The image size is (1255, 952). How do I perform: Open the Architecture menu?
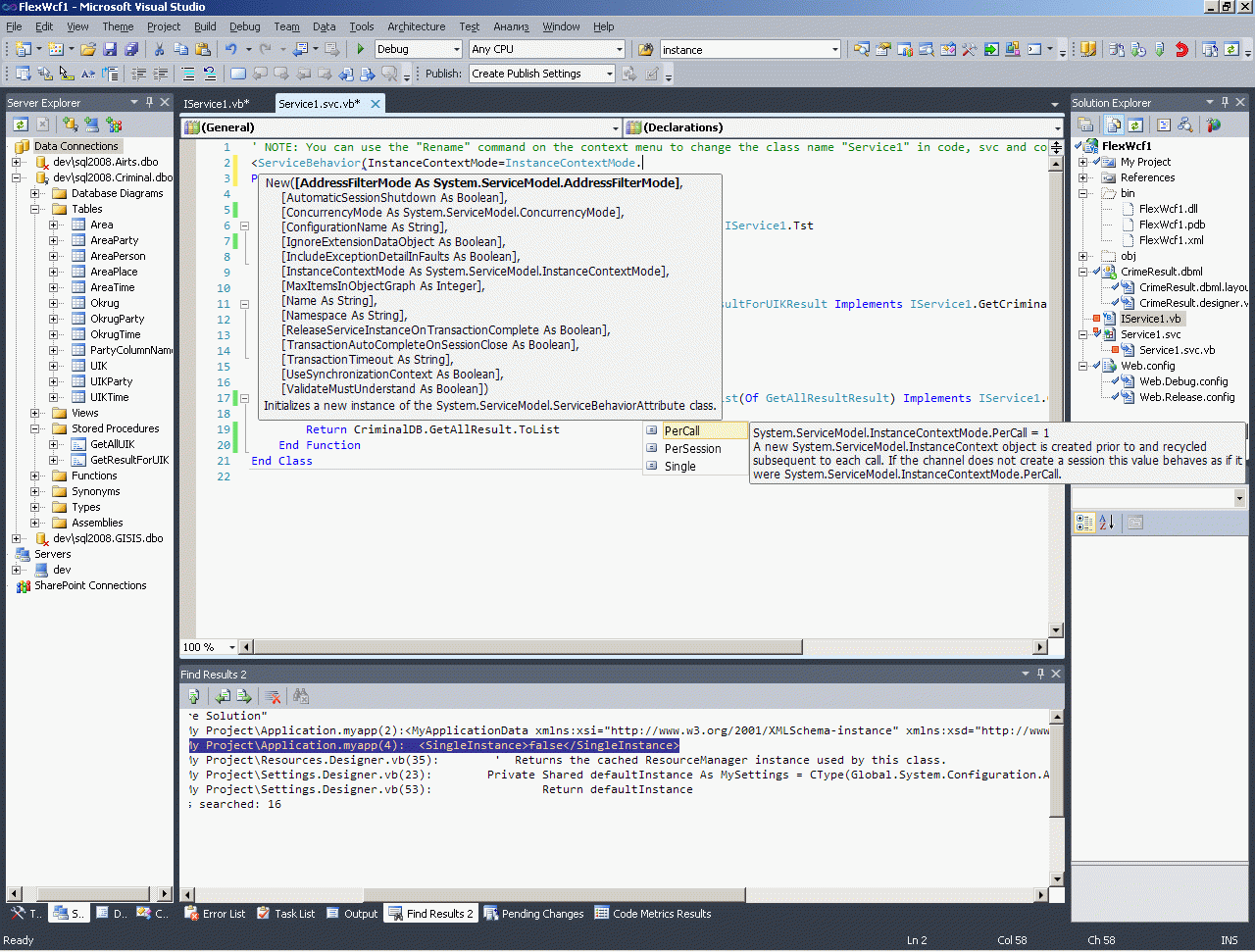tap(416, 26)
